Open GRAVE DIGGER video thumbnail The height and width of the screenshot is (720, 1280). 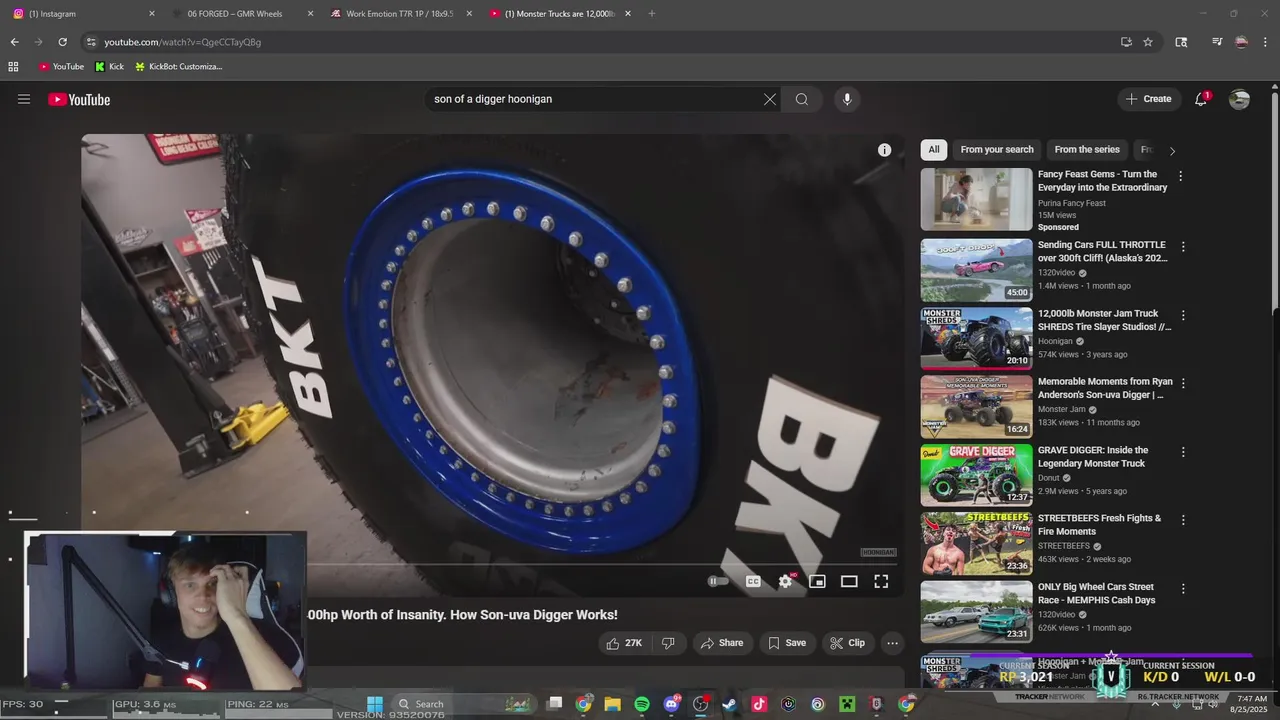point(976,474)
